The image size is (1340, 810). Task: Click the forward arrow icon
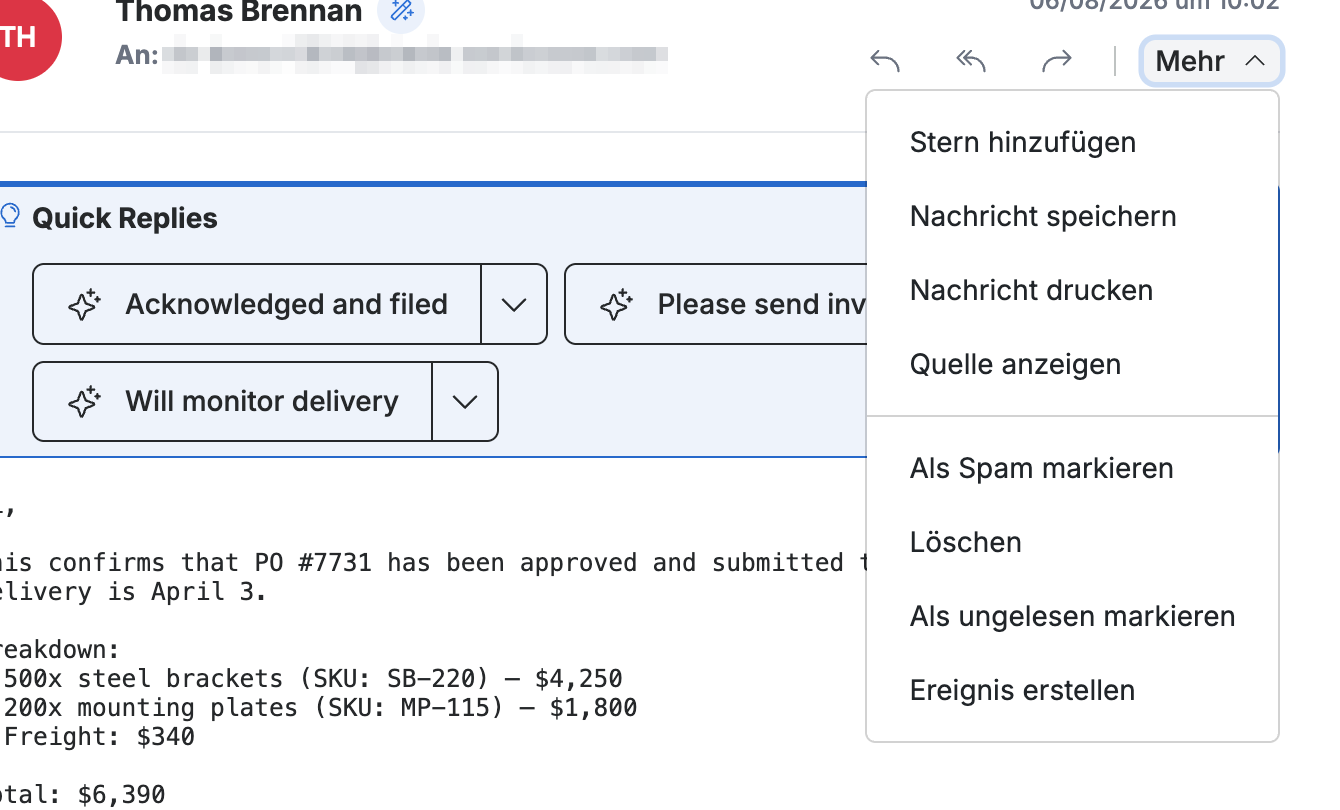pos(1057,62)
